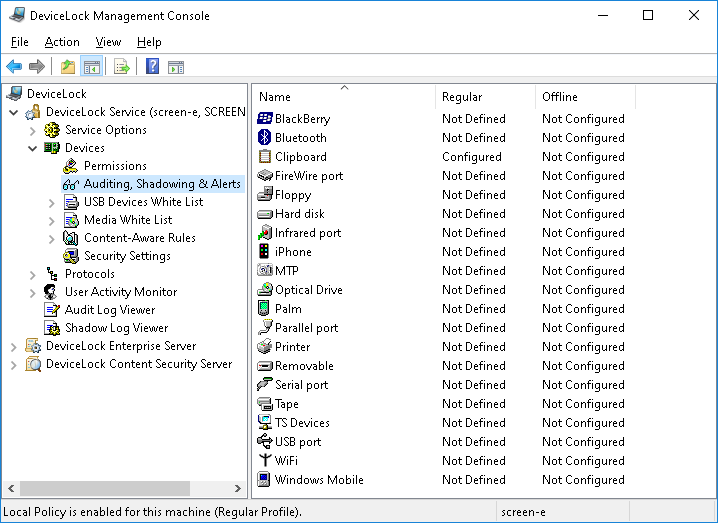718x523 pixels.
Task: Sort the list by Name column header
Action: 275,97
